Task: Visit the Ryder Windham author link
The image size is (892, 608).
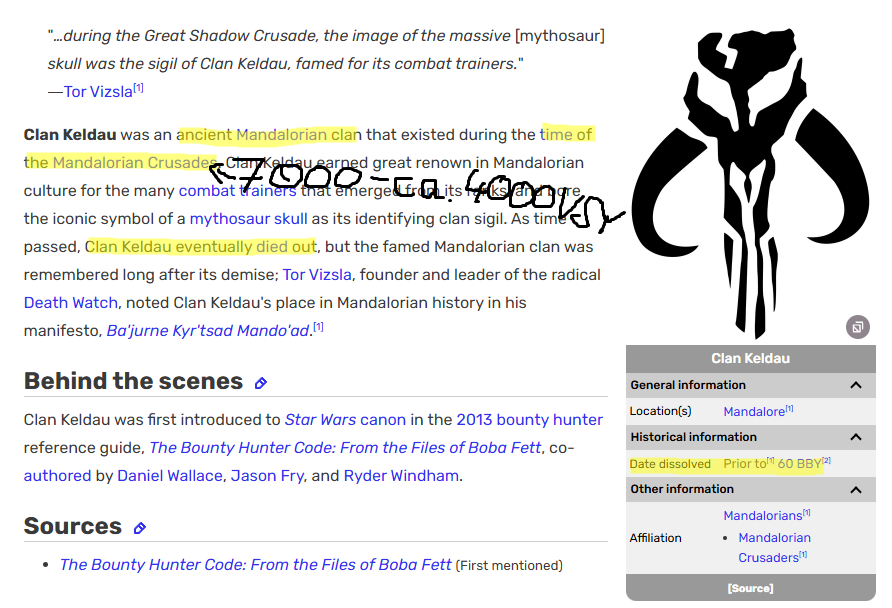Action: point(401,475)
